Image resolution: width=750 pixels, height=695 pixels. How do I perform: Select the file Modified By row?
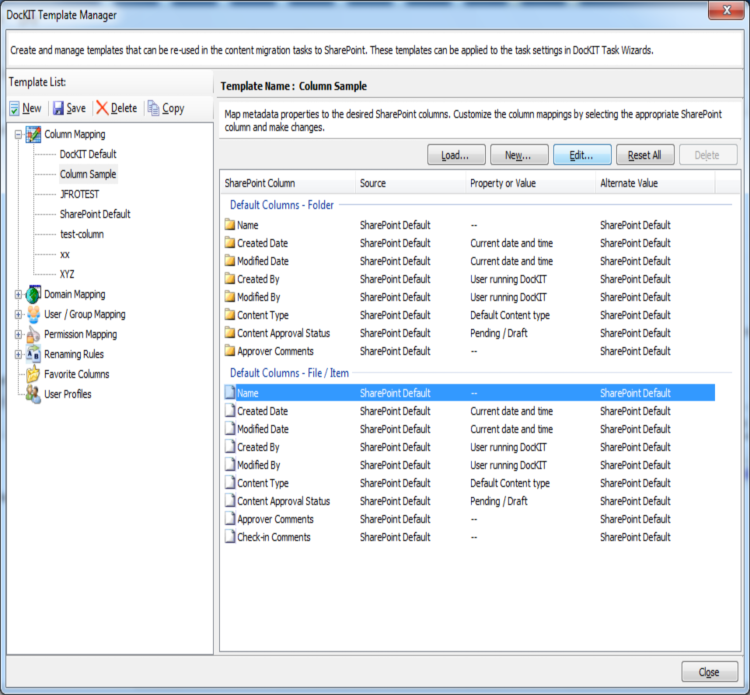(x=470, y=465)
